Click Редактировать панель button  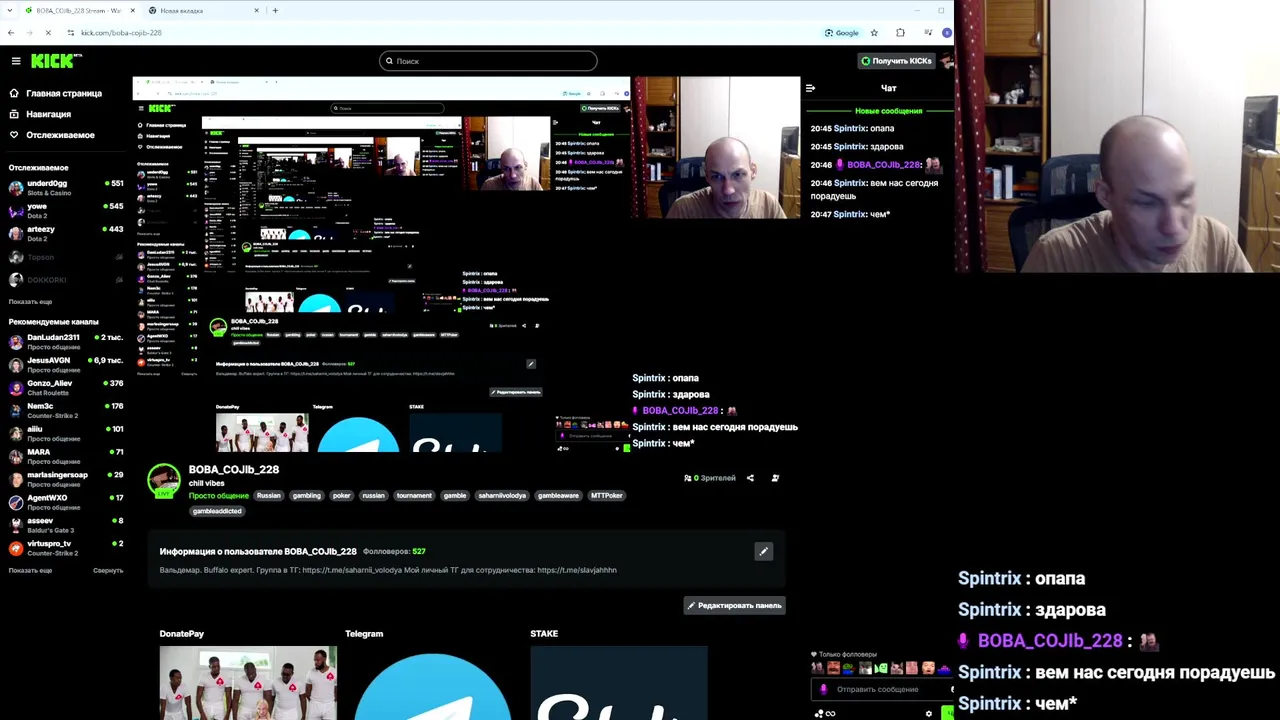(734, 606)
